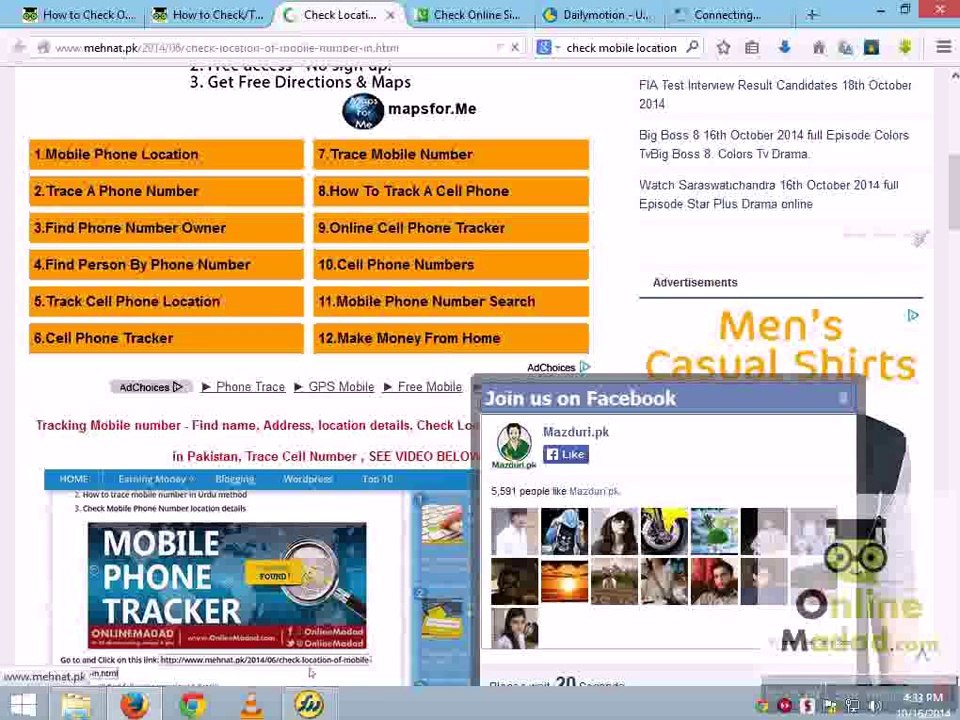Open the Phone Trace ad link

coord(250,387)
